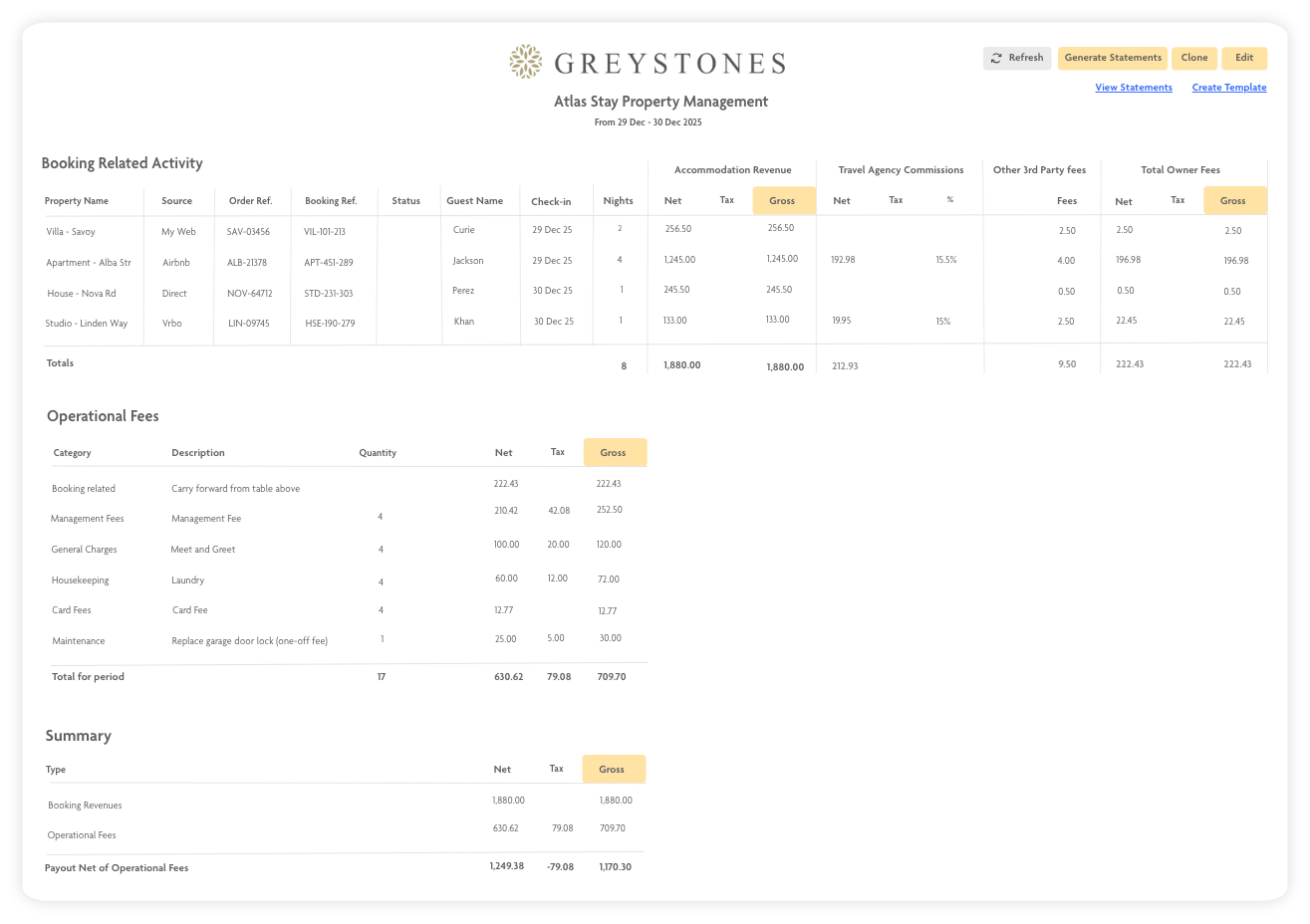Click the Clone button

1193,58
